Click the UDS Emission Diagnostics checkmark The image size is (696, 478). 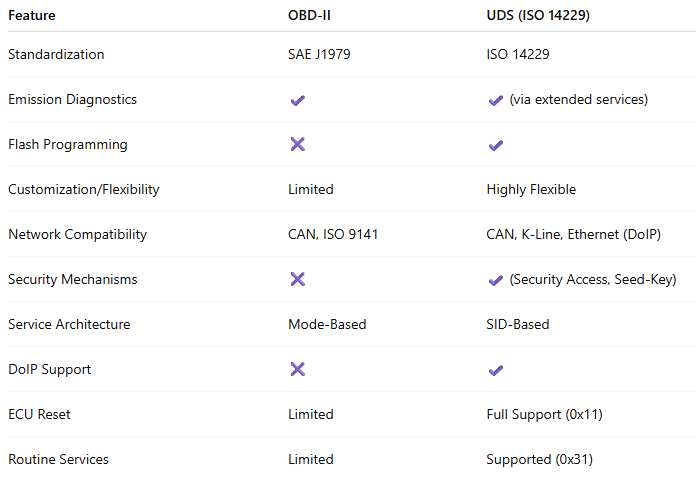tap(495, 100)
